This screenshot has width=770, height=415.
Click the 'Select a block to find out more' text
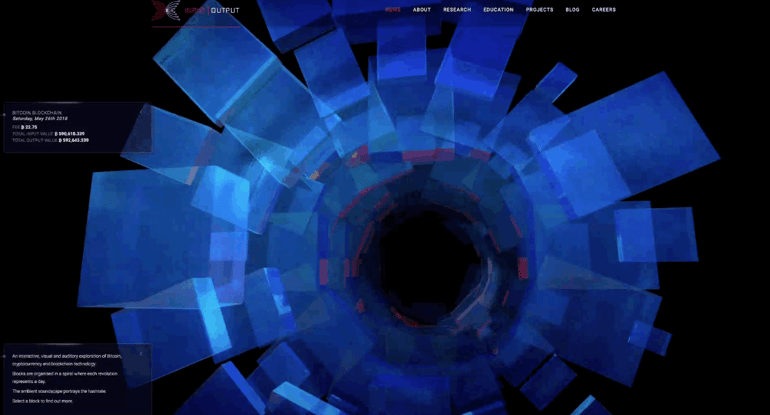[43, 401]
